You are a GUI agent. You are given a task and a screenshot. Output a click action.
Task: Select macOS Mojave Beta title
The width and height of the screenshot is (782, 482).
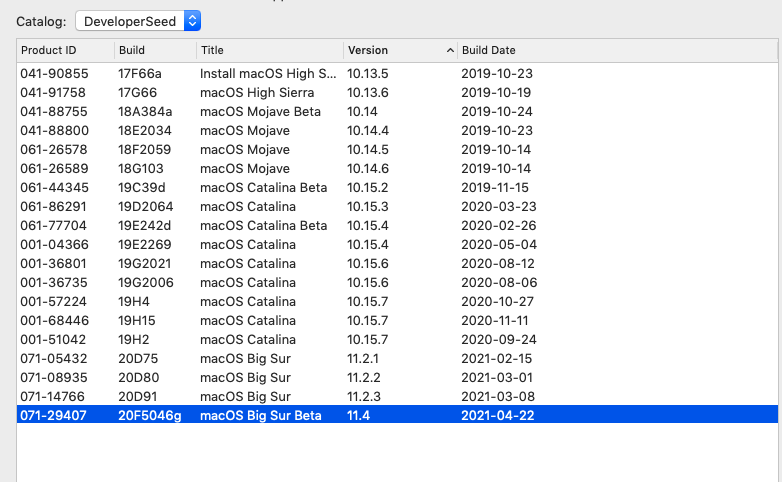(260, 112)
